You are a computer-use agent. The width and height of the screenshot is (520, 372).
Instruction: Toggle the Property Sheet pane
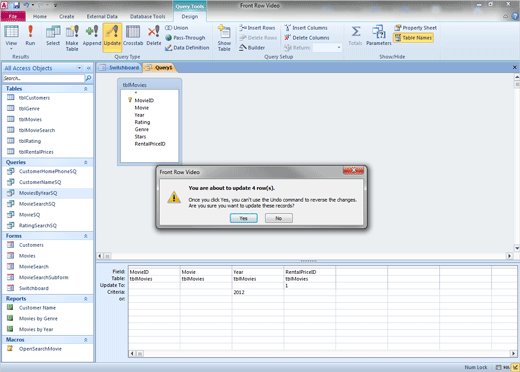point(415,28)
